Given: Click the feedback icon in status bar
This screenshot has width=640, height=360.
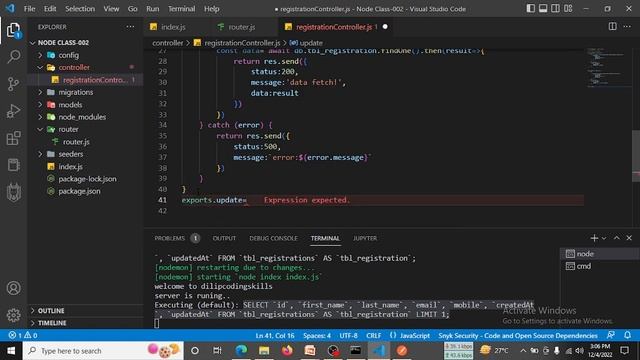Looking at the screenshot, I should point(611,335).
